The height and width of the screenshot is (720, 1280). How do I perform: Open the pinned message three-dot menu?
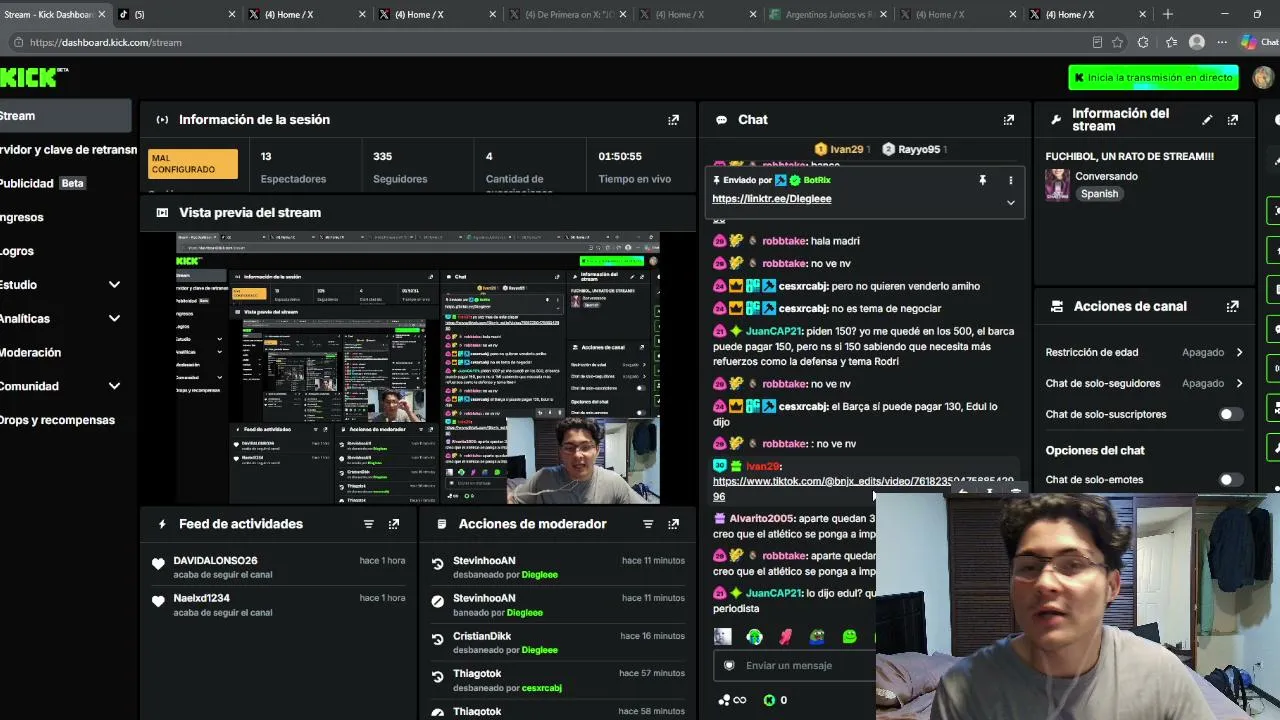pyautogui.click(x=1010, y=180)
